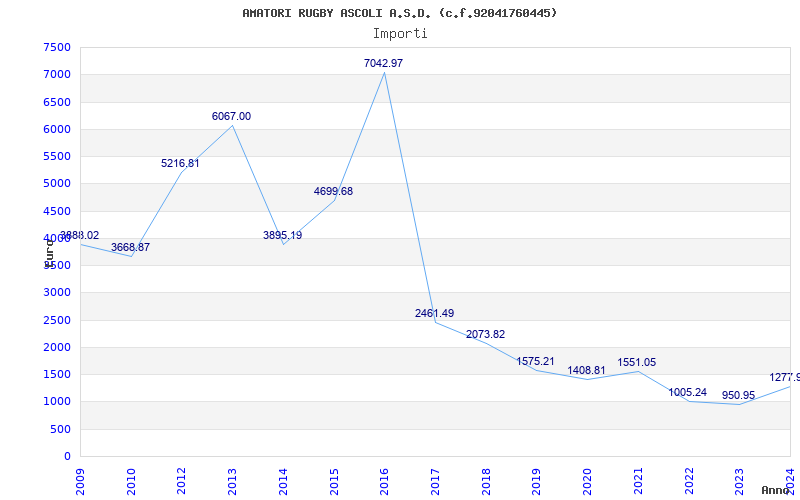The image size is (800, 500).
Task: Select x-axis year label 2021
Action: (638, 482)
